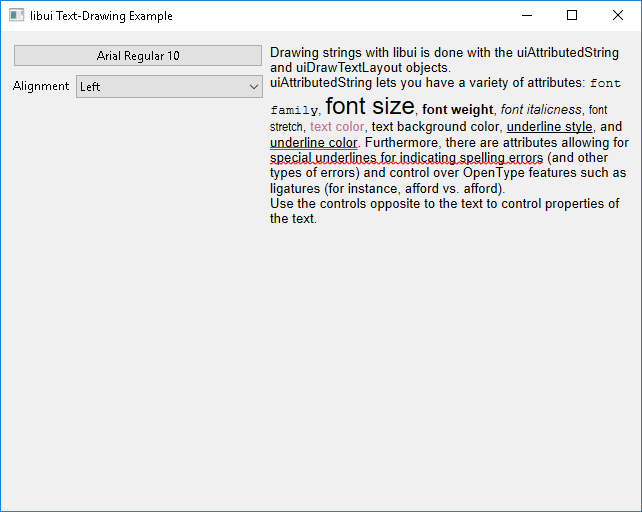Click the bold 'font weight' text
Image resolution: width=642 pixels, height=512 pixels.
(457, 110)
